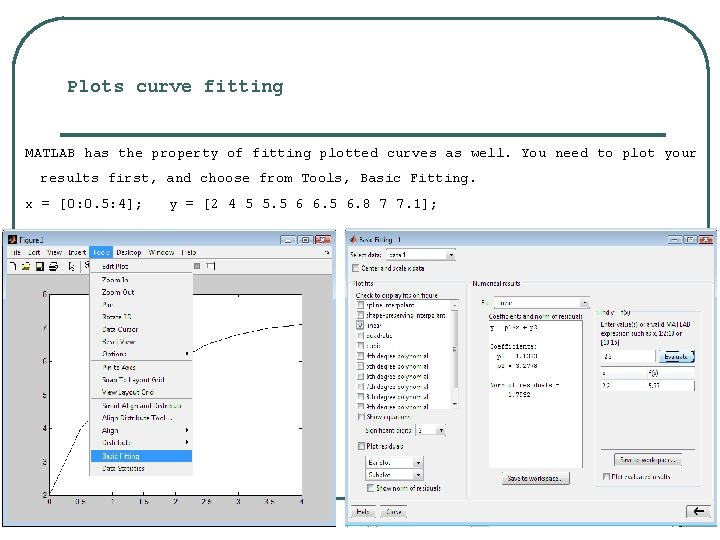Uncheck the linear fit checkbox
This screenshot has width=720, height=540.
point(360,325)
